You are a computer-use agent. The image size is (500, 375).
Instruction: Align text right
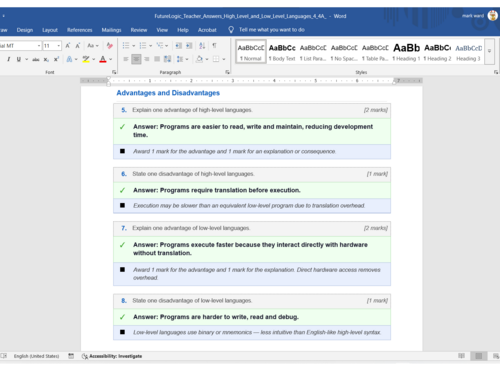pyautogui.click(x=146, y=59)
